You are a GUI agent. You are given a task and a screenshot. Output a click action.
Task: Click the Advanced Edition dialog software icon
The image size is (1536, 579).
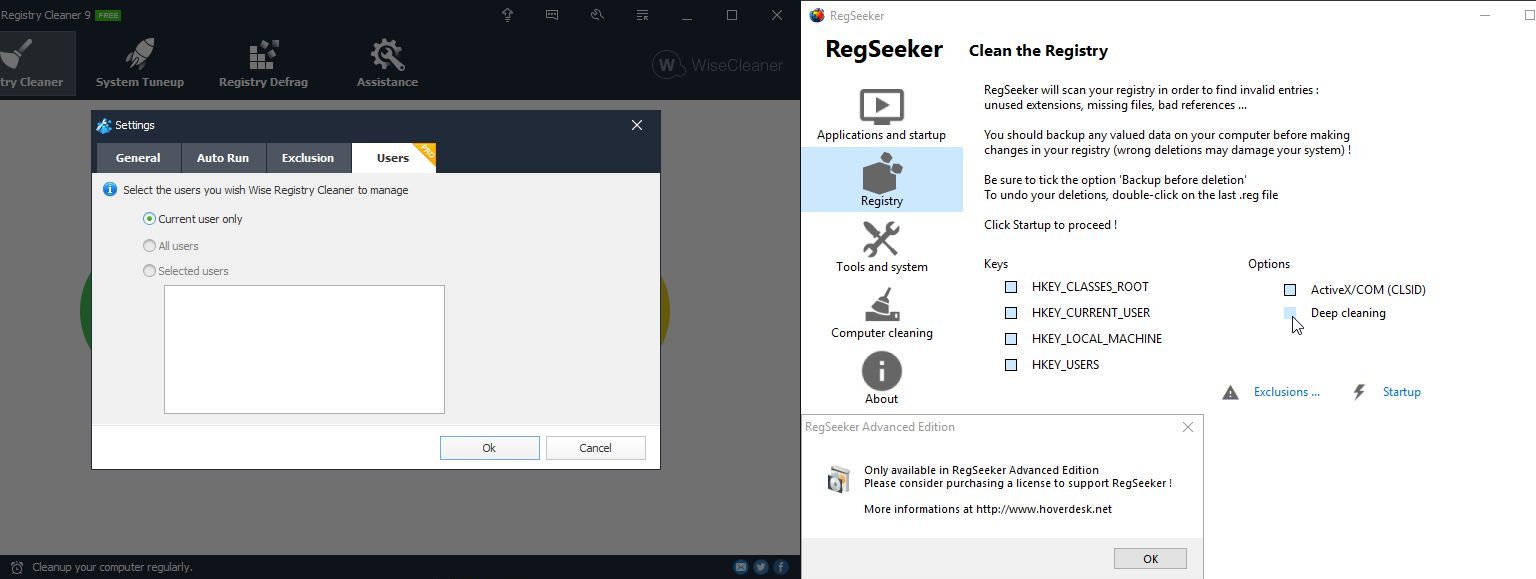pos(838,479)
